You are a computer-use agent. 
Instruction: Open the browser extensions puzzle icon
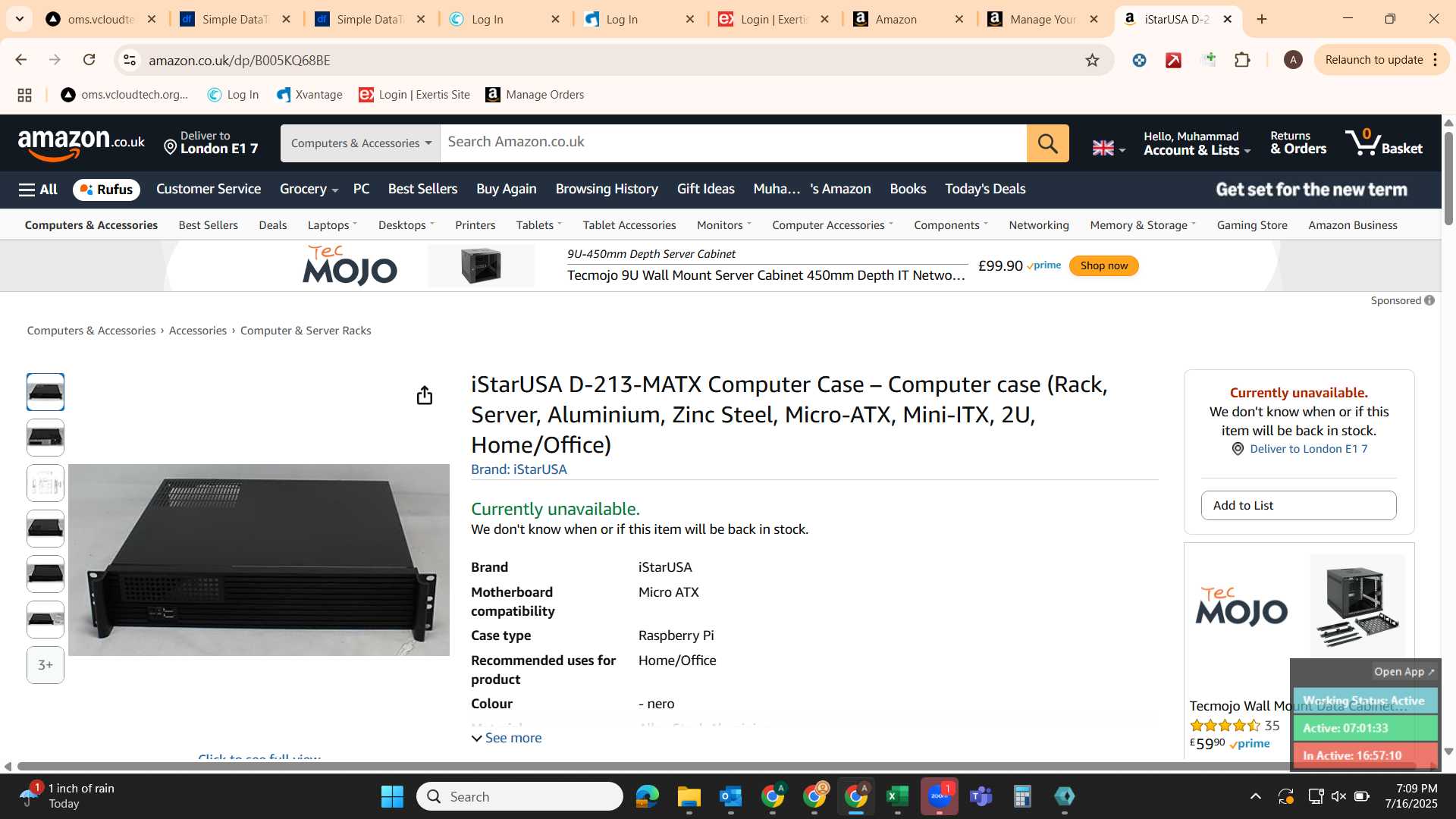(x=1242, y=60)
